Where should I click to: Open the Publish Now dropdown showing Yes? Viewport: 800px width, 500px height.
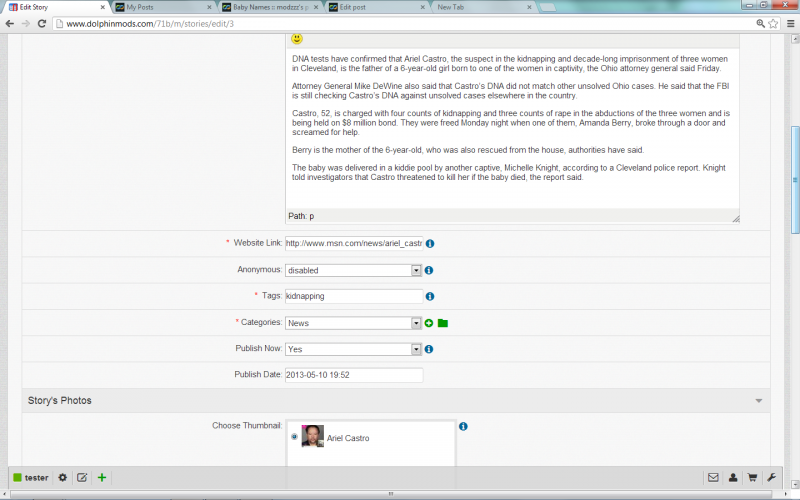tap(353, 349)
